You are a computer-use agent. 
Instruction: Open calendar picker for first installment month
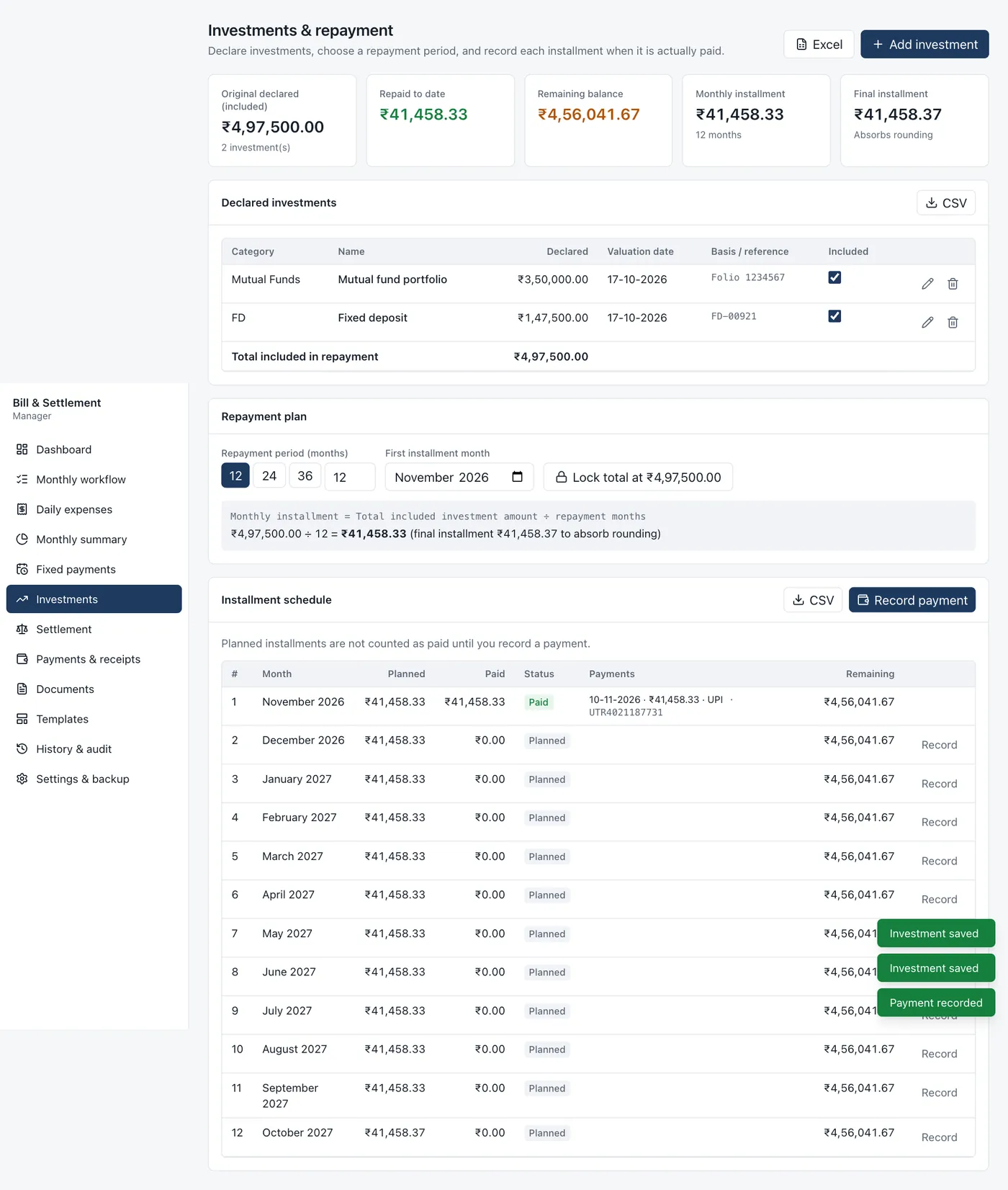[517, 477]
